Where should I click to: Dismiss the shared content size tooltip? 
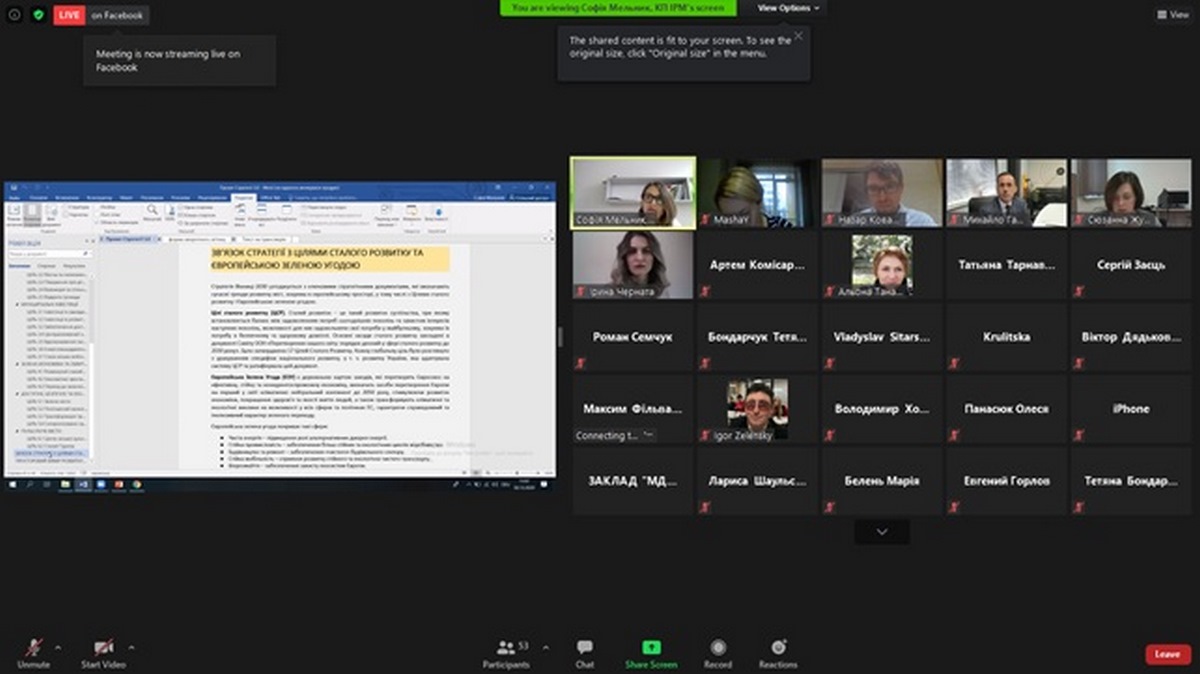pyautogui.click(x=798, y=36)
